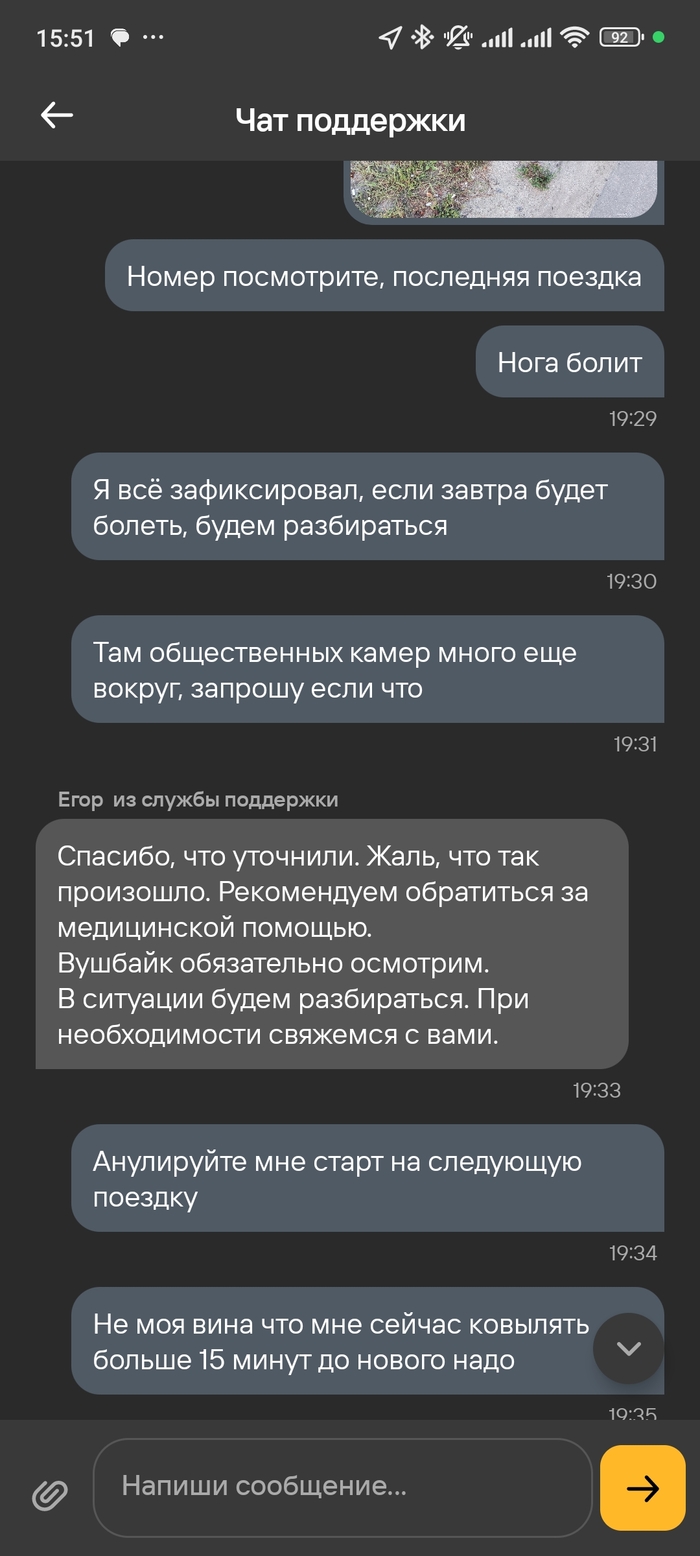Open the photo thumbnail in chat
Image resolution: width=700 pixels, height=1556 pixels.
[x=503, y=189]
